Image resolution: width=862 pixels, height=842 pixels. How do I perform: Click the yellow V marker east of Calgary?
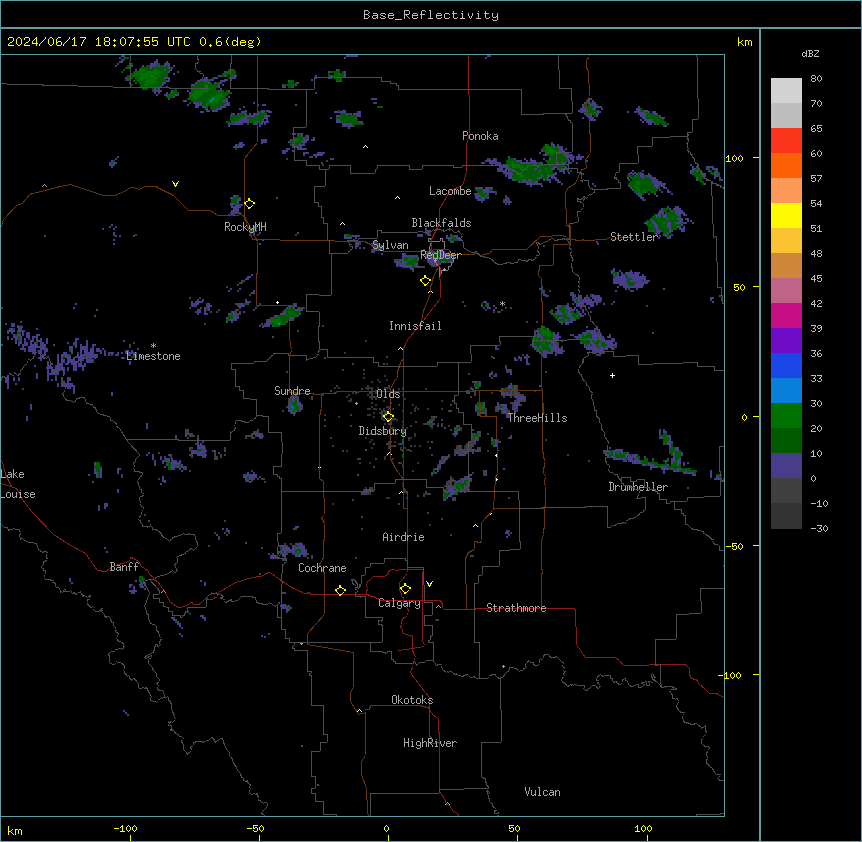pos(429,584)
